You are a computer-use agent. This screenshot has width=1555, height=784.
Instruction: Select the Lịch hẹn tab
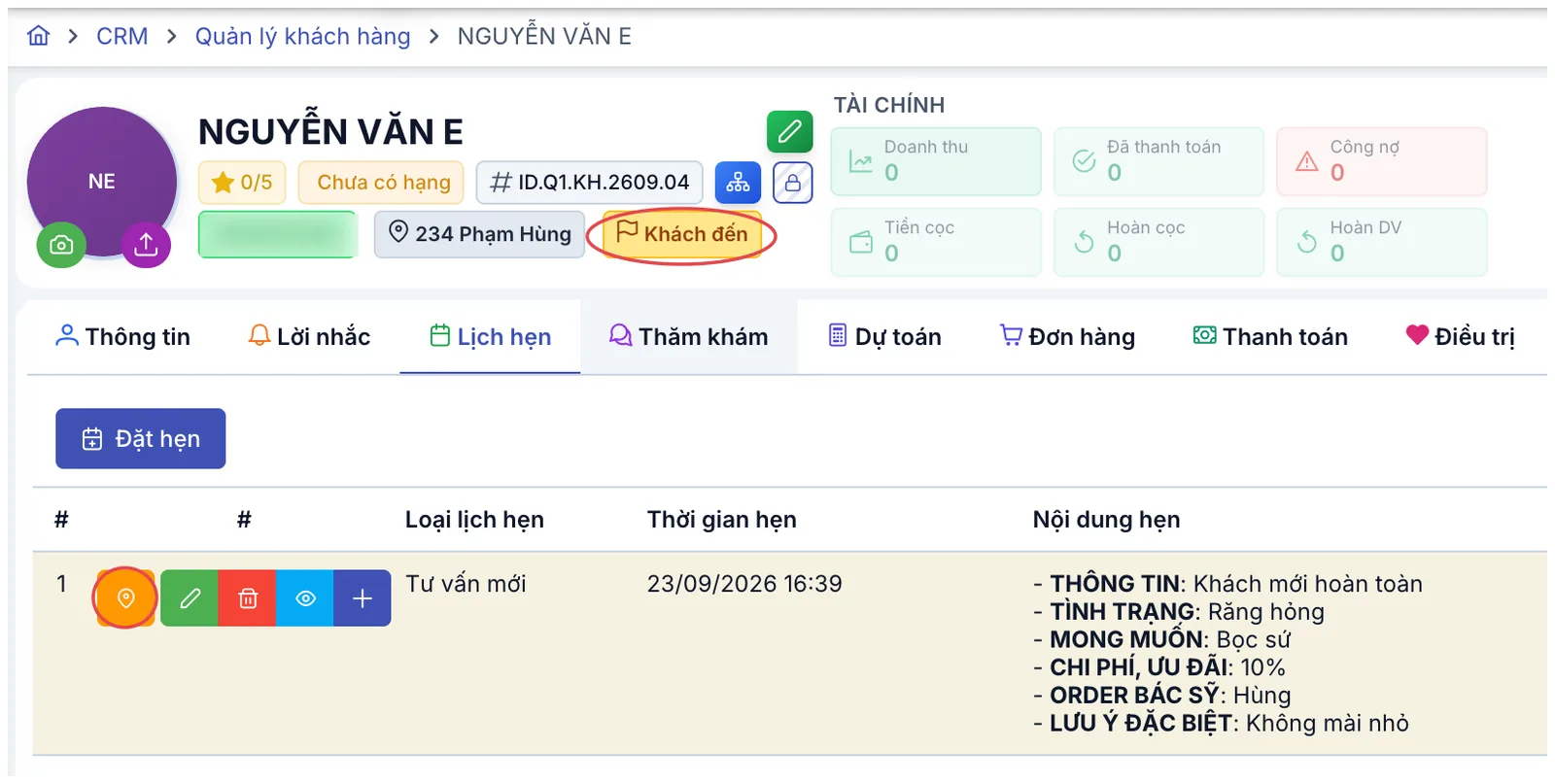coord(490,337)
